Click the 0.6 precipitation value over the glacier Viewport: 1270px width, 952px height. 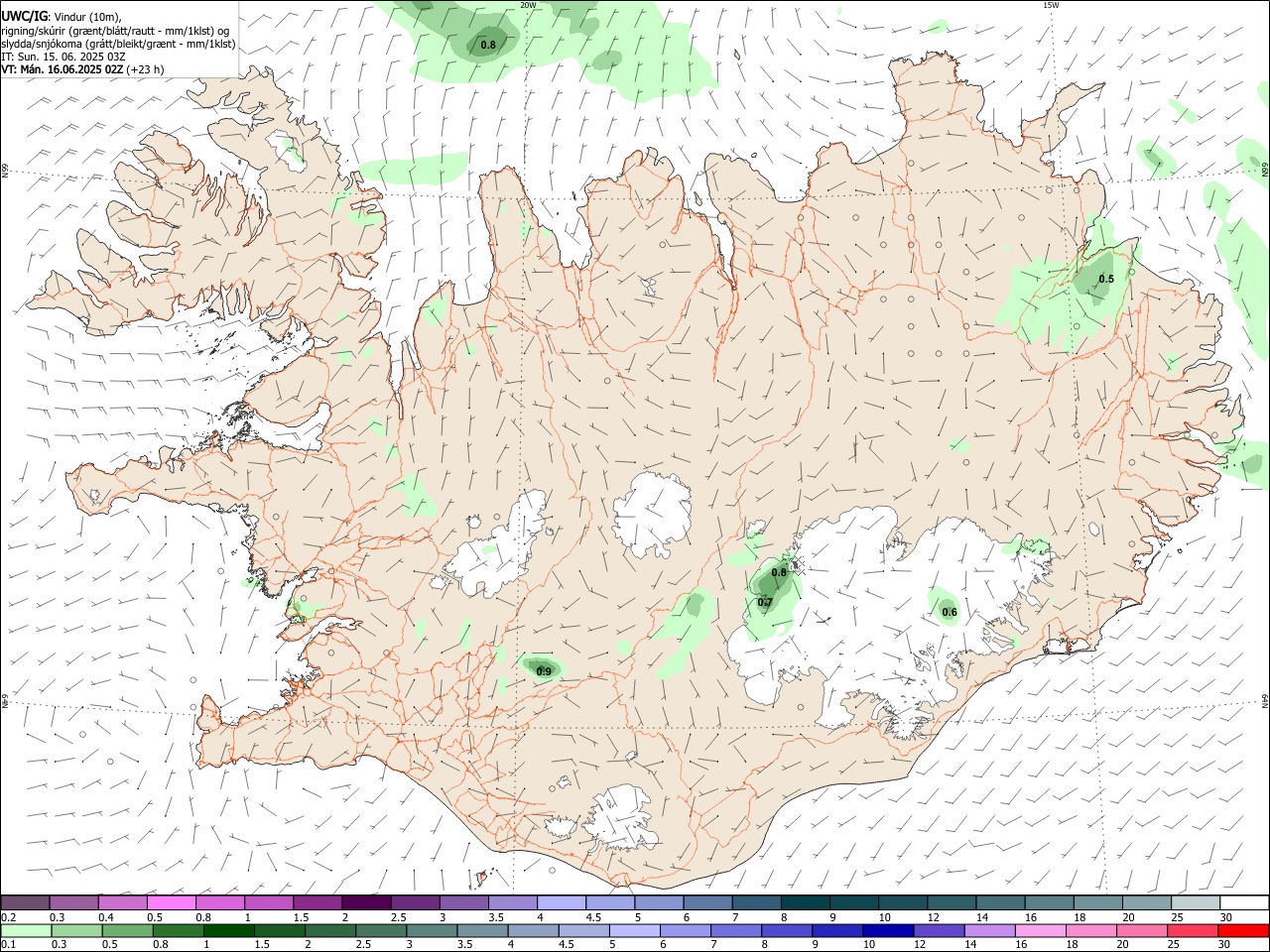coord(950,612)
